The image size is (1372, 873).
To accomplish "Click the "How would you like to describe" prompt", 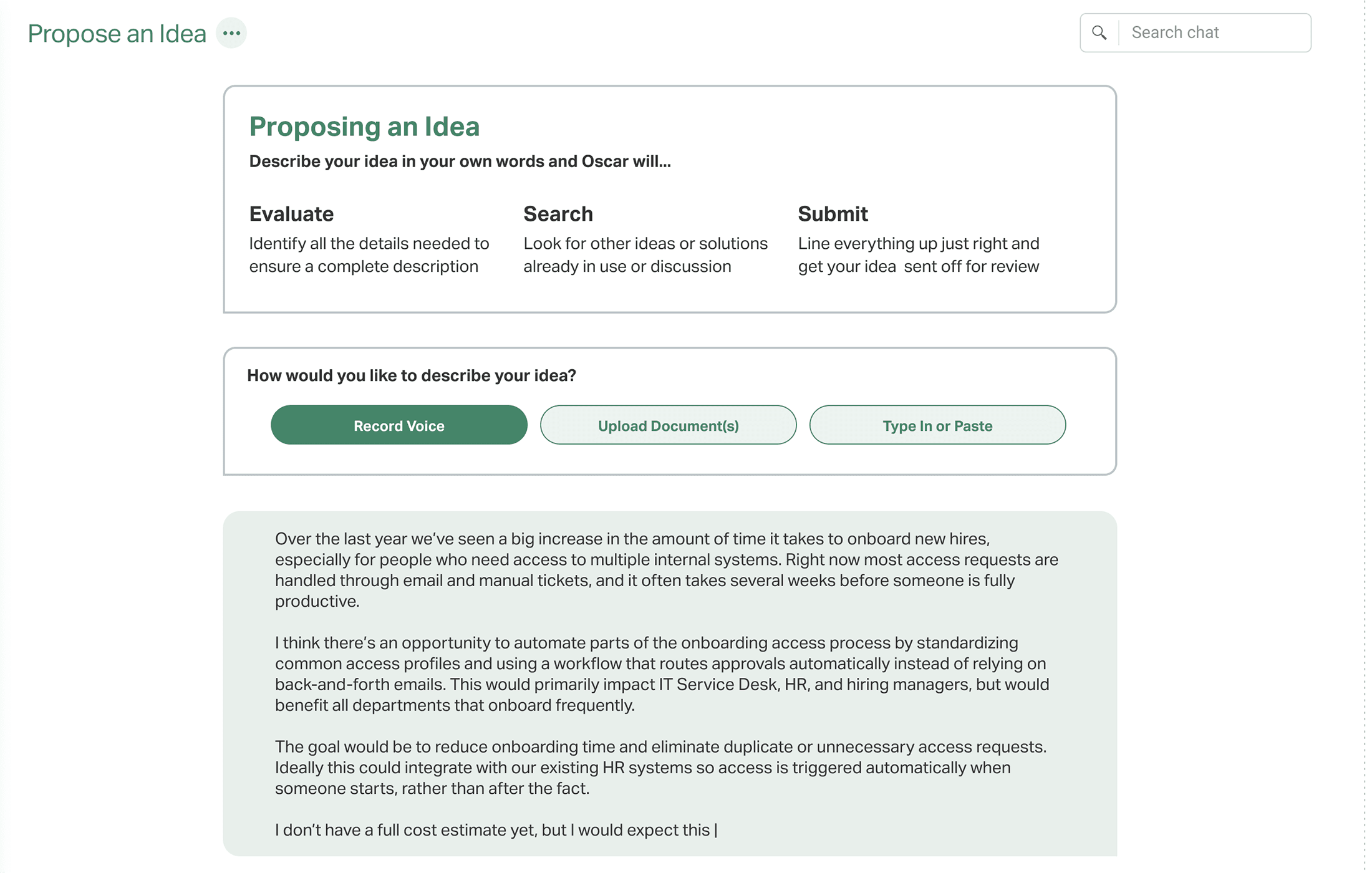I will [412, 375].
